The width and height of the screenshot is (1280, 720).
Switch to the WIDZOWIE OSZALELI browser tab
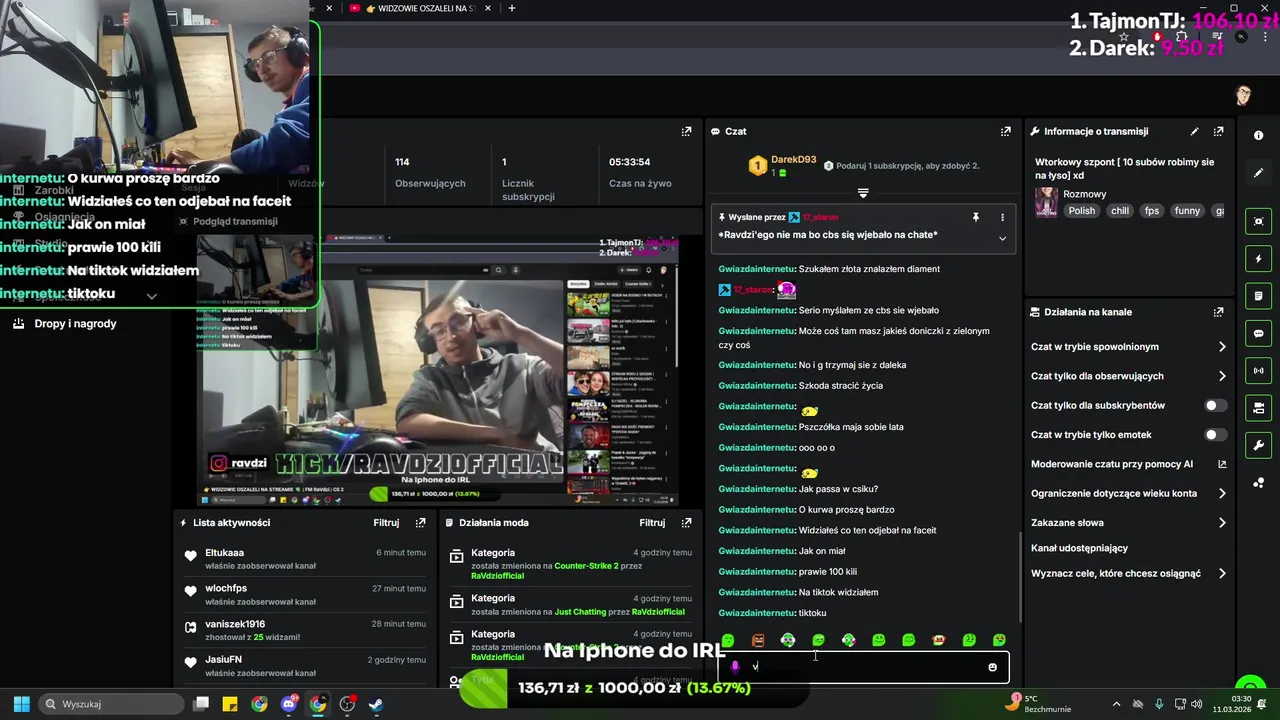[418, 8]
